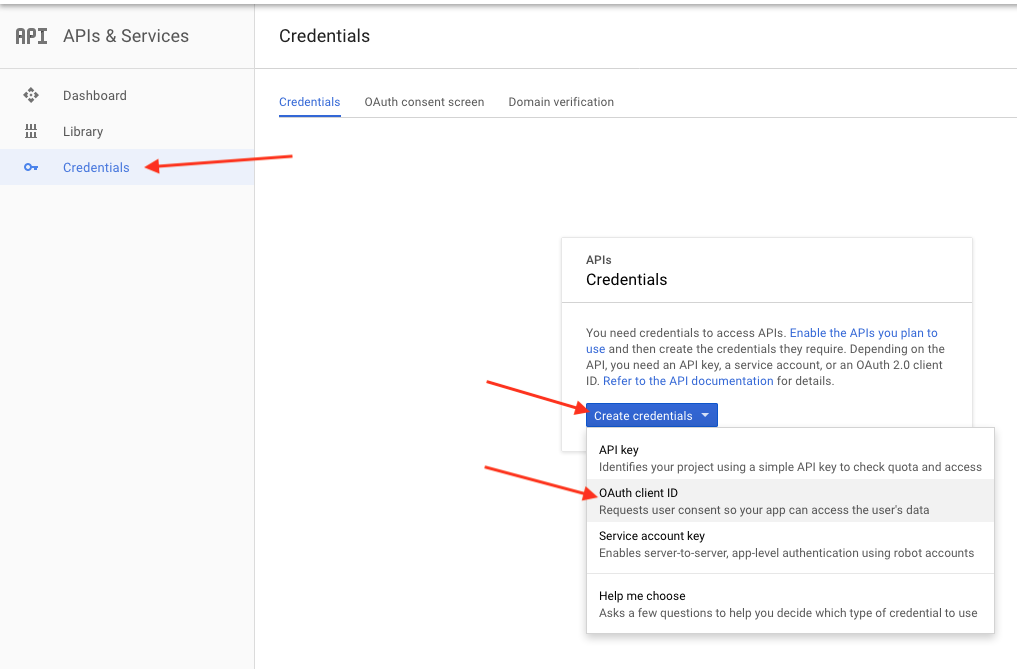Viewport: 1017px width, 669px height.
Task: Switch to Domain verification tab
Action: point(561,102)
